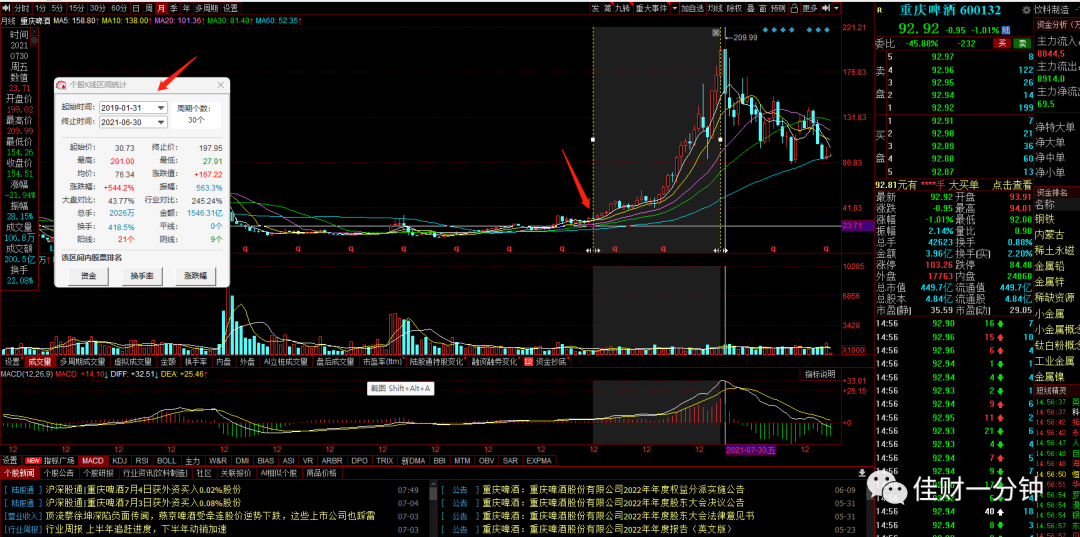Switch to the yearly 年 period

(x=186, y=8)
